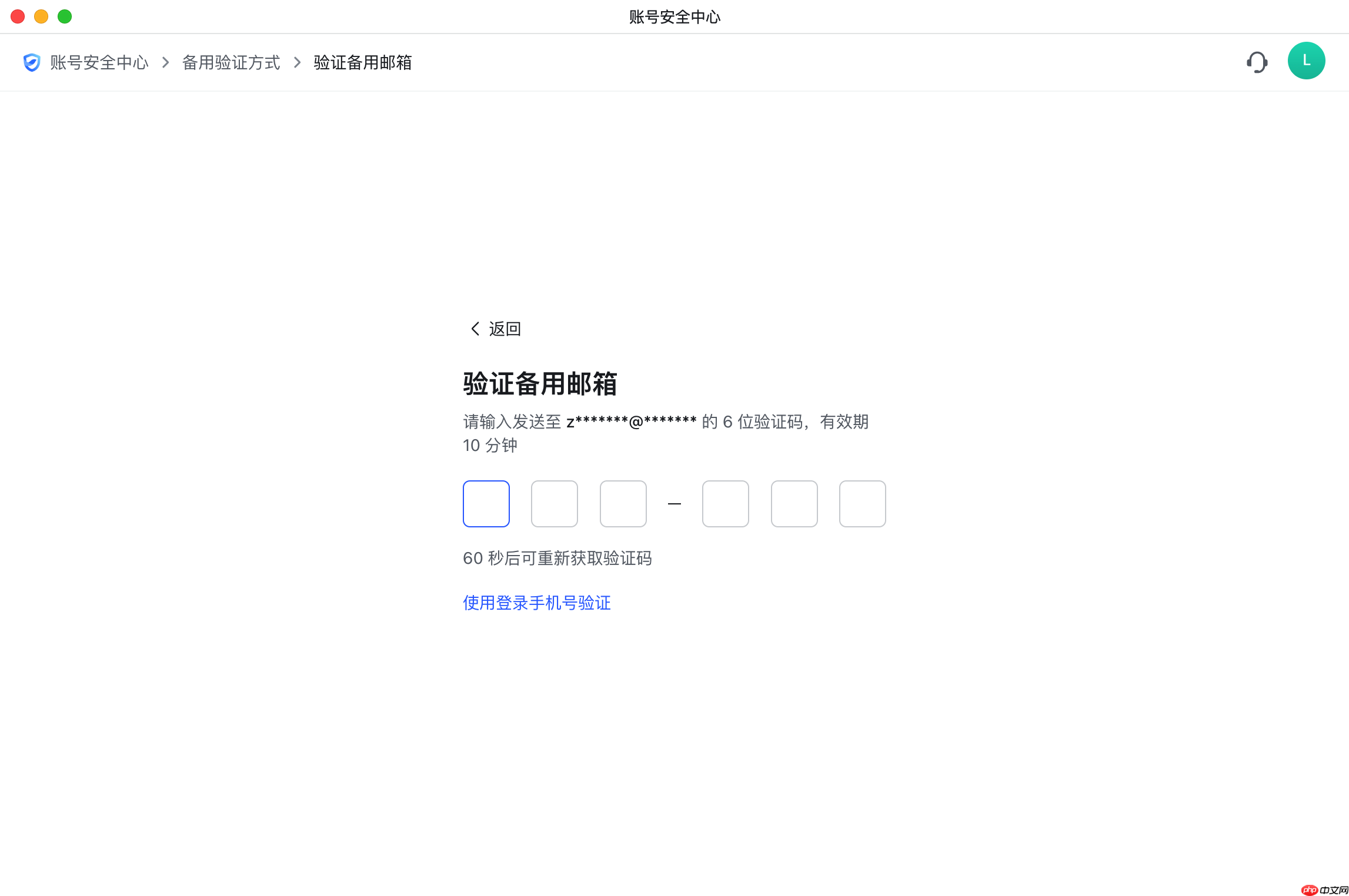Focus the third verification code box

623,504
